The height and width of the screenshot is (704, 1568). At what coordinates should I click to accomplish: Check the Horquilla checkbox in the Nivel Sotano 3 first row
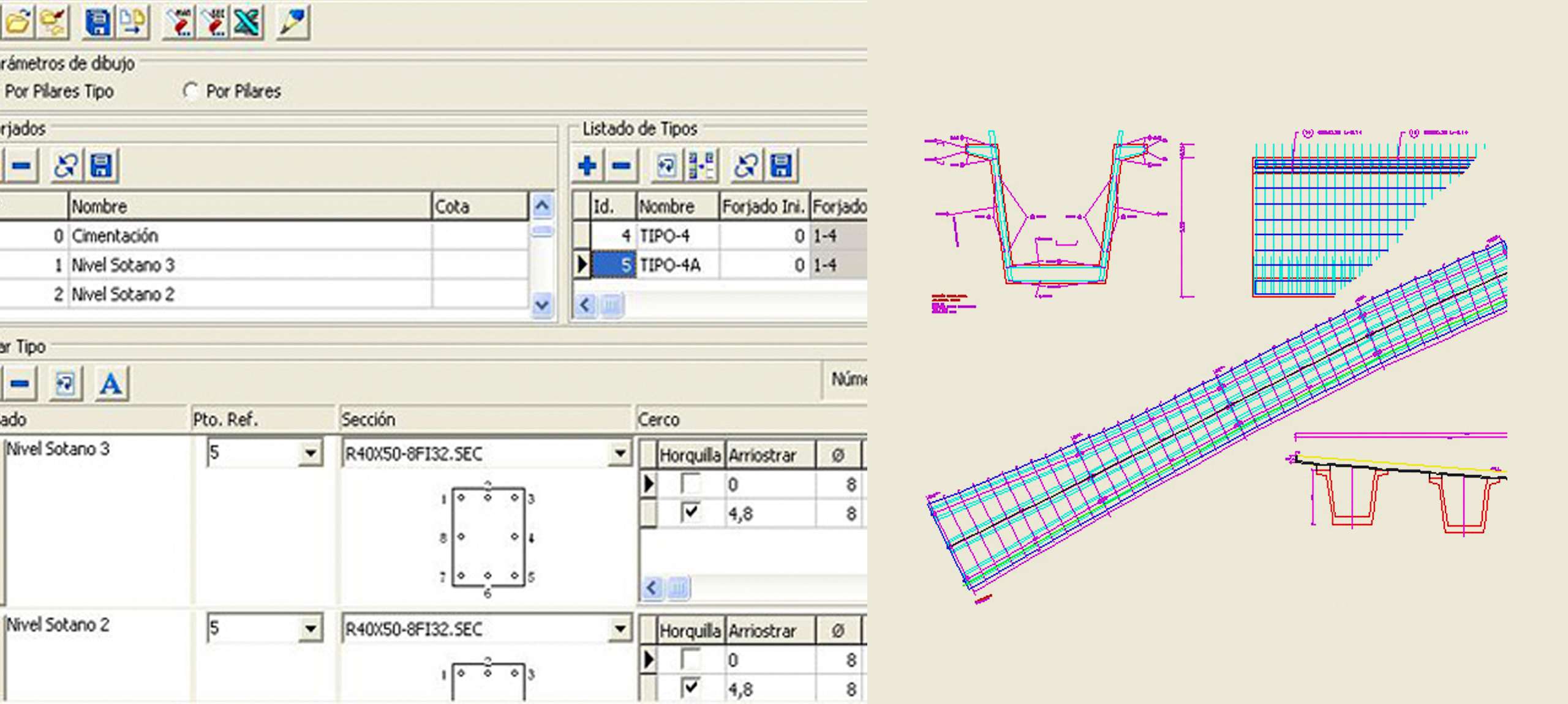coord(691,484)
